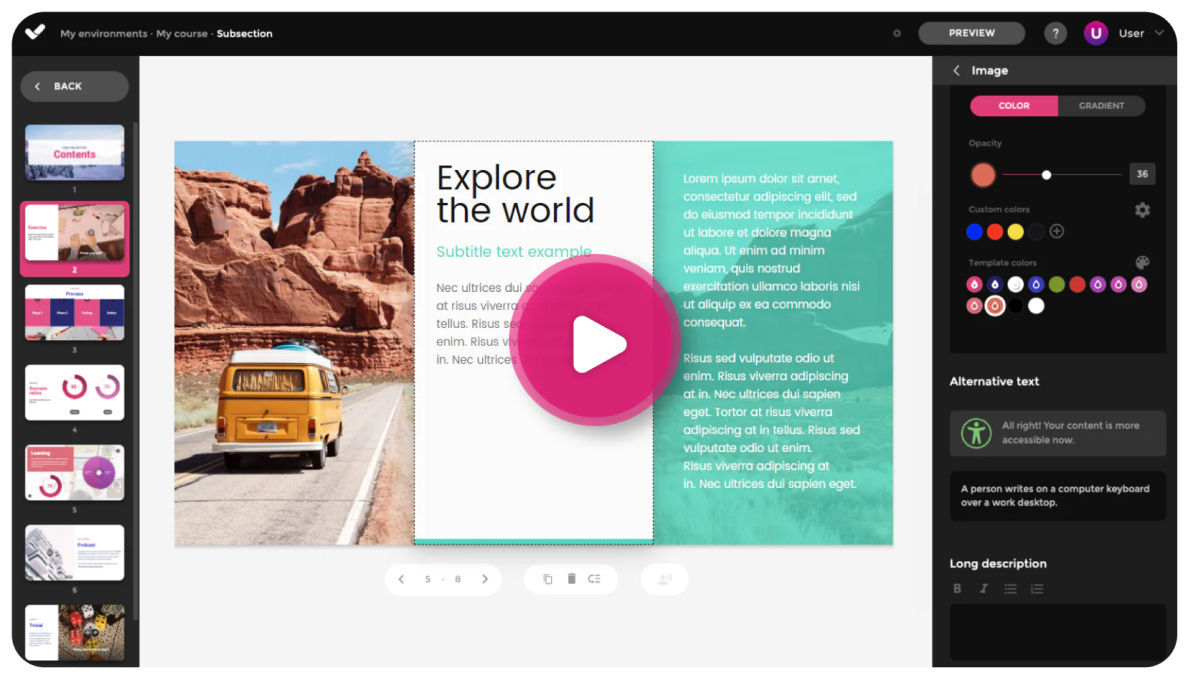Toggle bullet list in Long description toolbar

1010,589
